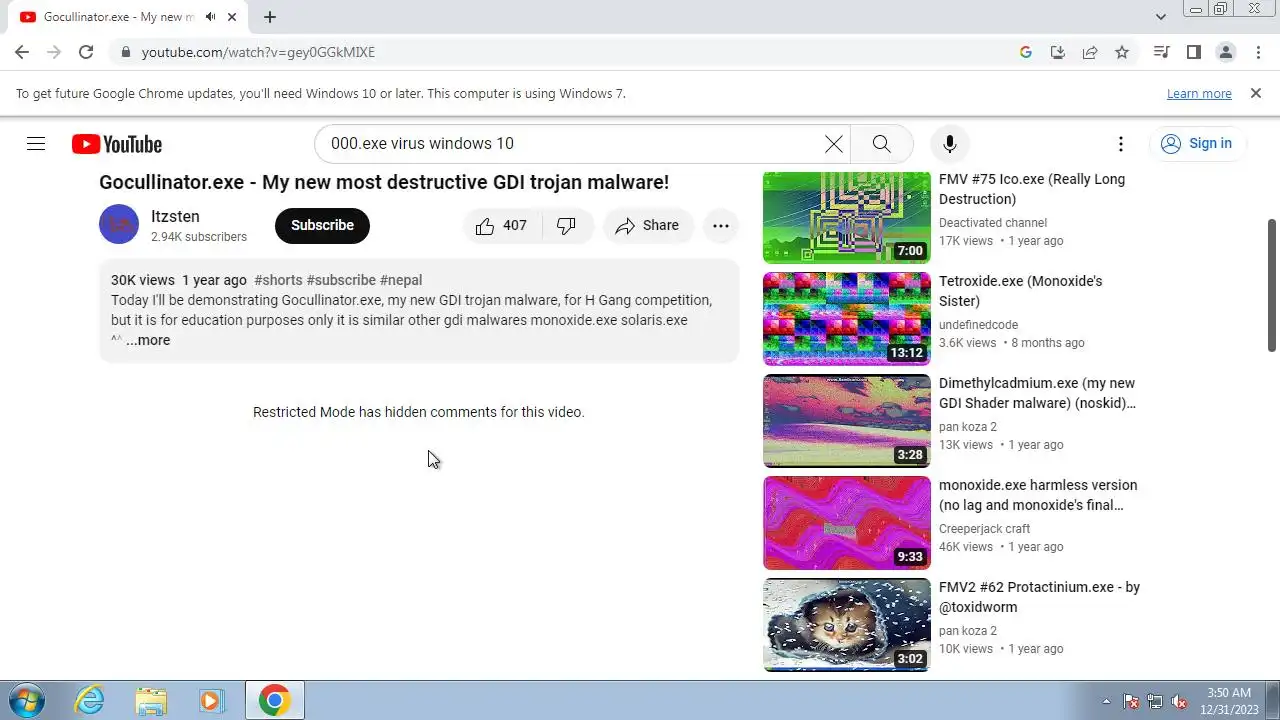Open Itzsten channel avatar
The height and width of the screenshot is (720, 1280).
tap(119, 225)
